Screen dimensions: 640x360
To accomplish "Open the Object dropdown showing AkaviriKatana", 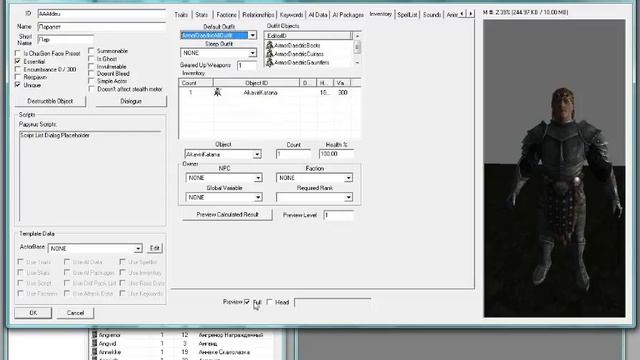I will 257,154.
